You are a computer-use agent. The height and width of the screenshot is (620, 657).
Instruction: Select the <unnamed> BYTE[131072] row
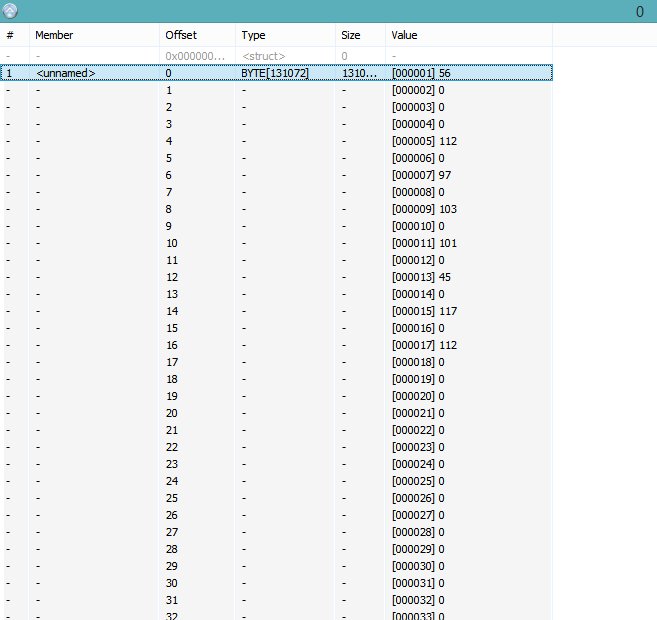(x=66, y=73)
